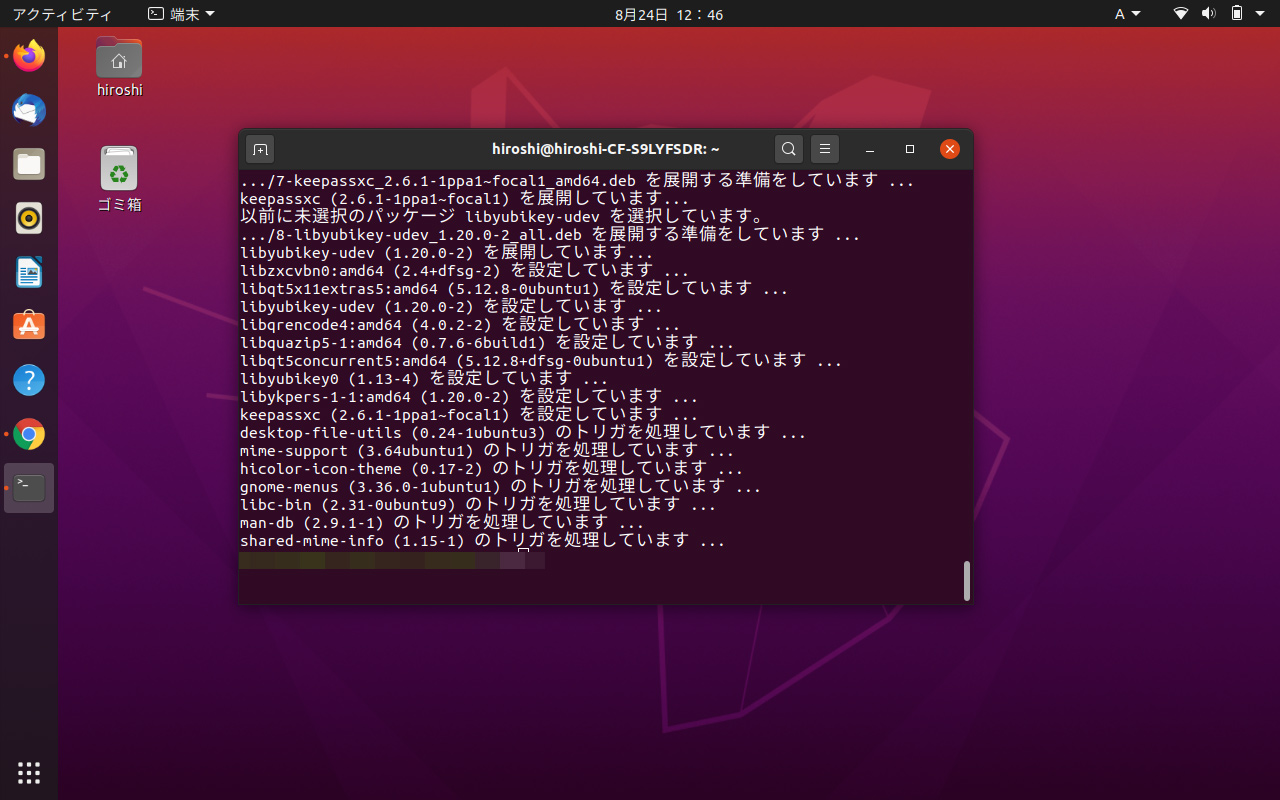
Task: Open the input method A dropdown
Action: [1128, 14]
